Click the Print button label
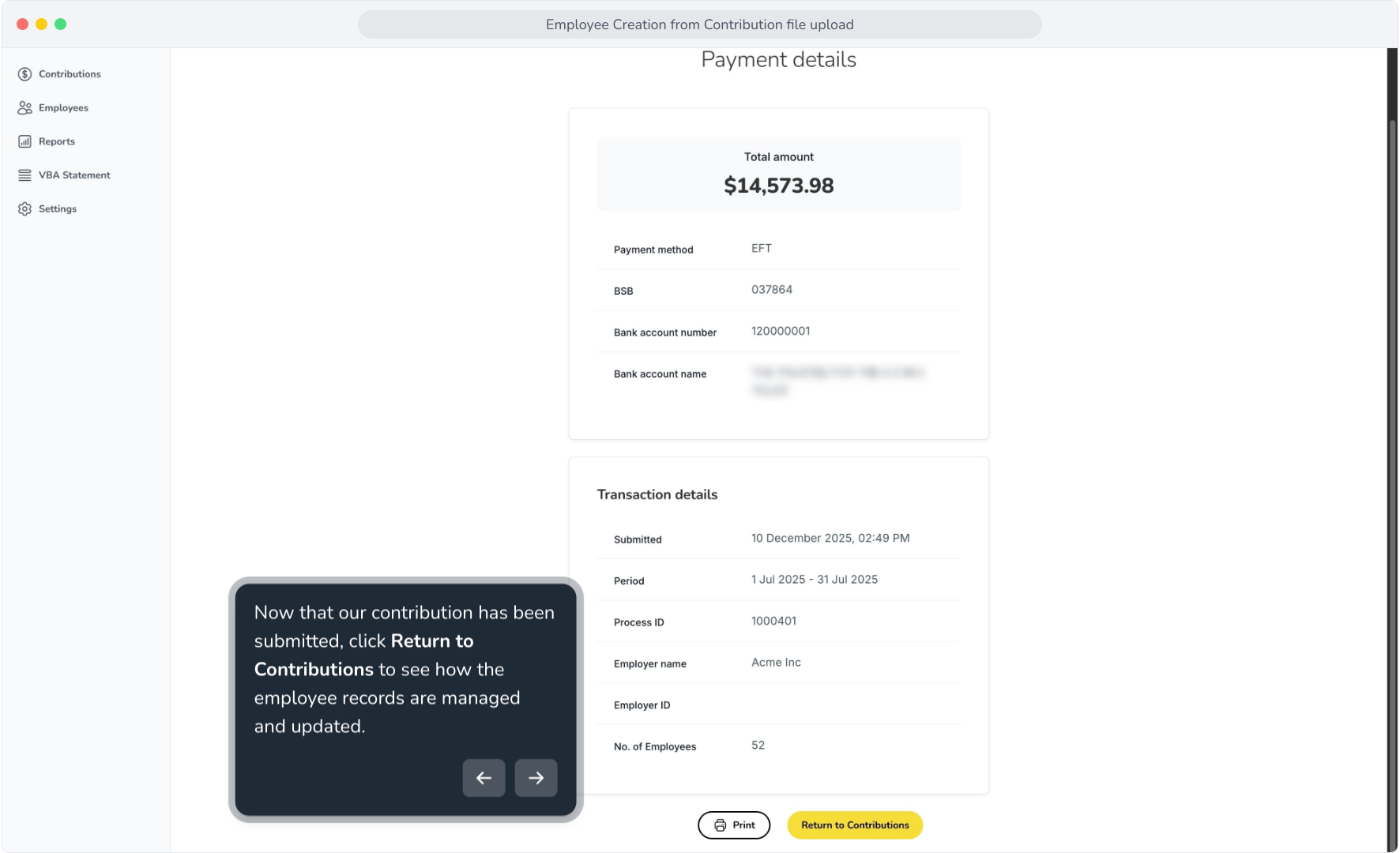Viewport: 1400px width, 853px height. click(x=743, y=825)
